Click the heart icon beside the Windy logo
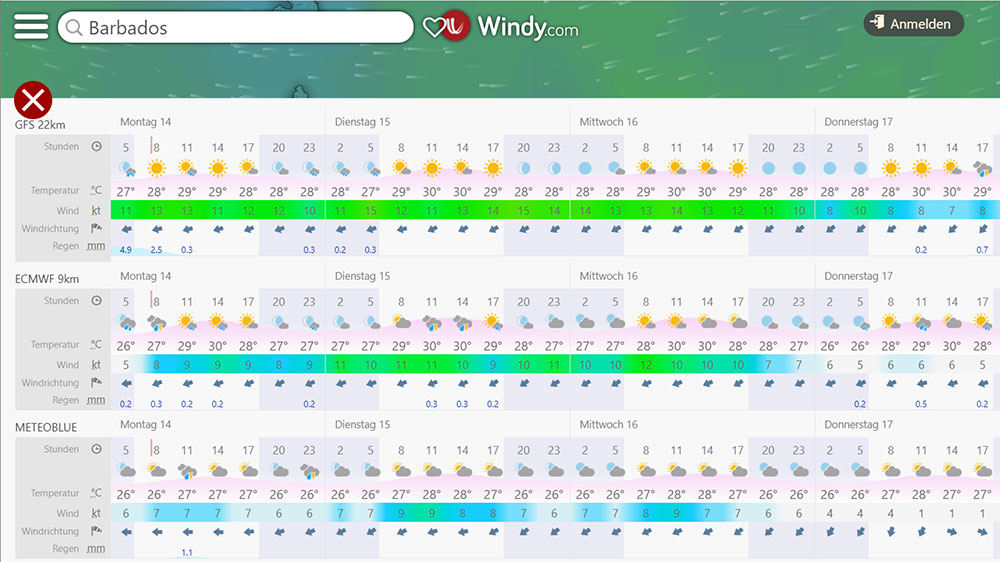The height and width of the screenshot is (562, 1000). (434, 27)
